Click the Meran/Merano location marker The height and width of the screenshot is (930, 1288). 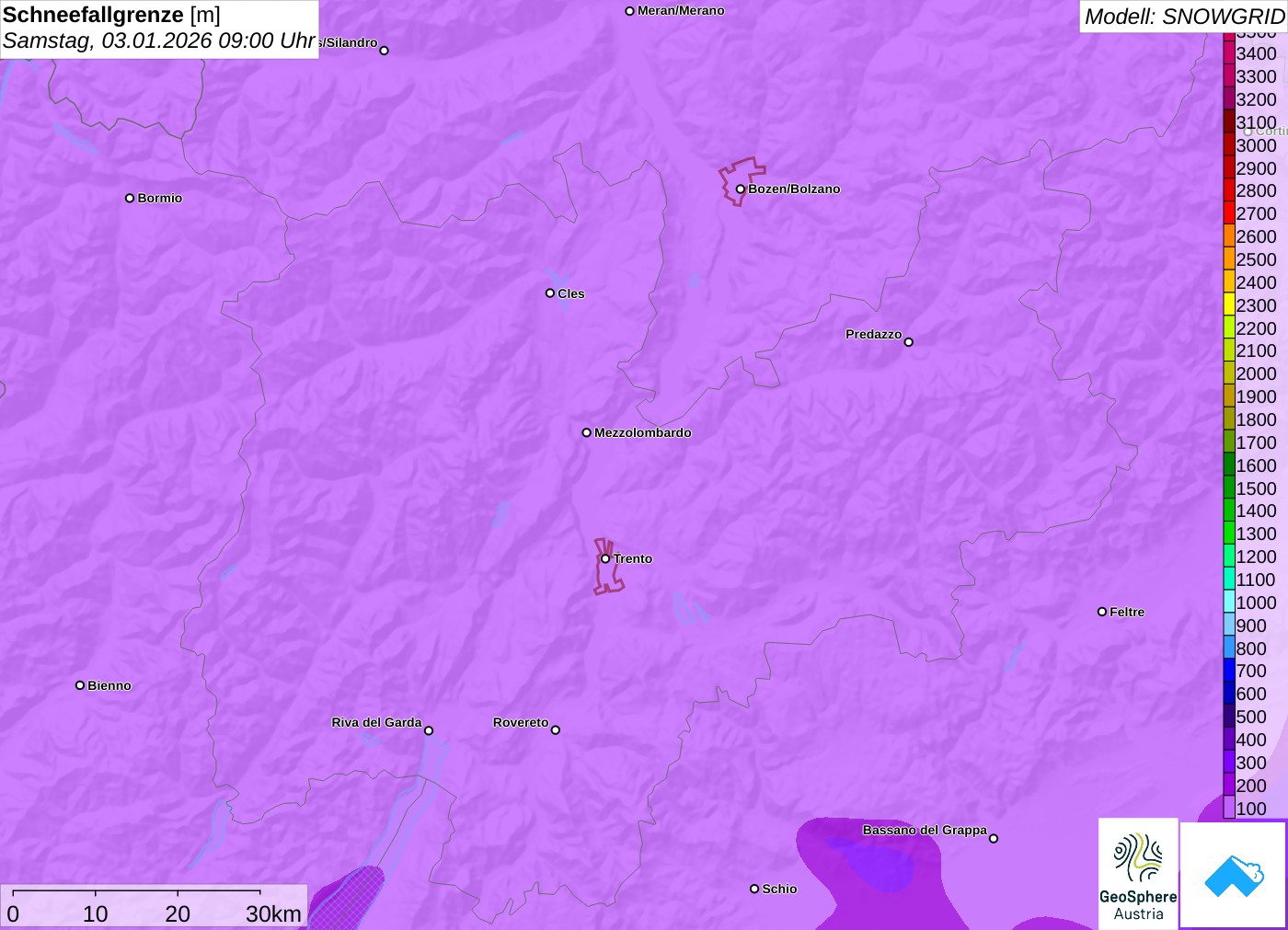coord(630,11)
